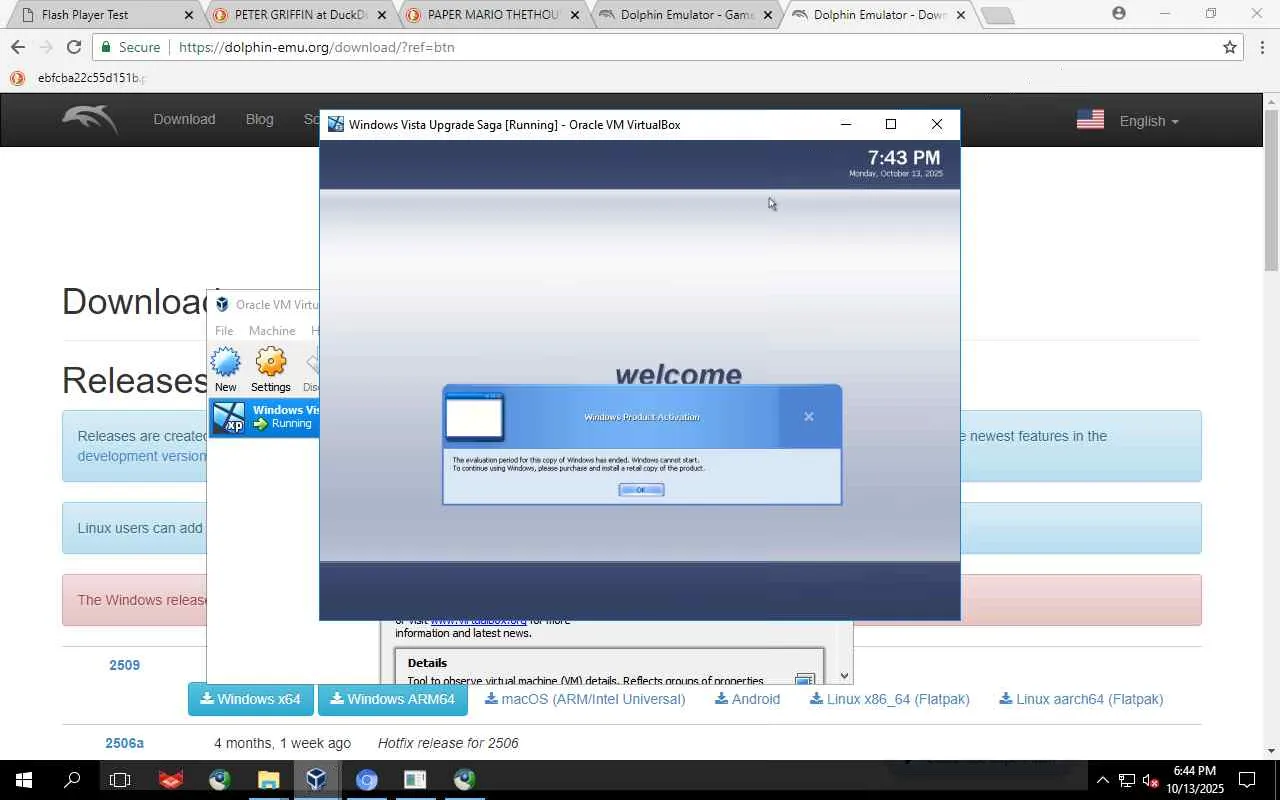1280x800 pixels.
Task: Click the muted volume icon in system tray
Action: click(x=1151, y=780)
